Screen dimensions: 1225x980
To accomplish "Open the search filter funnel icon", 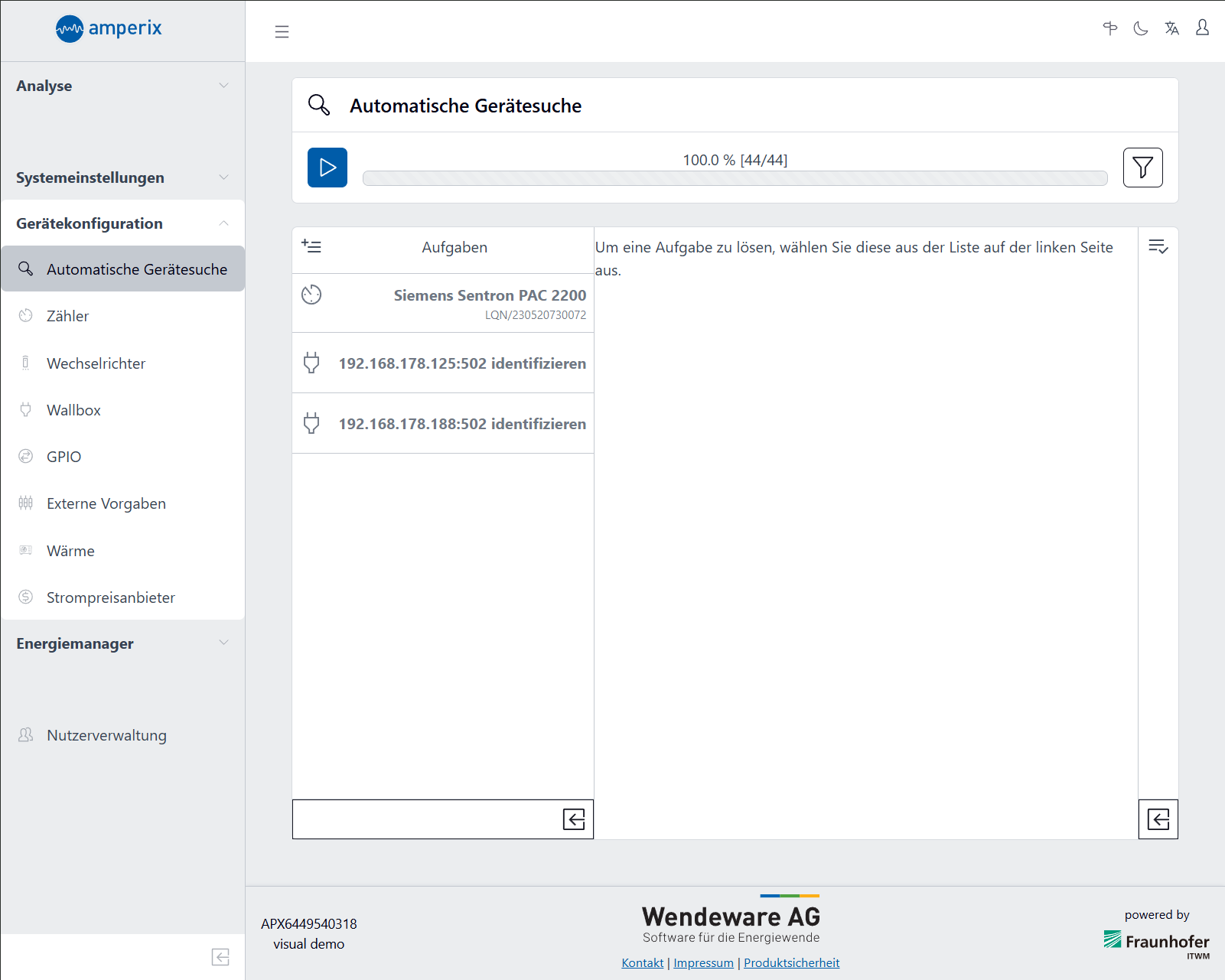I will click(x=1142, y=168).
